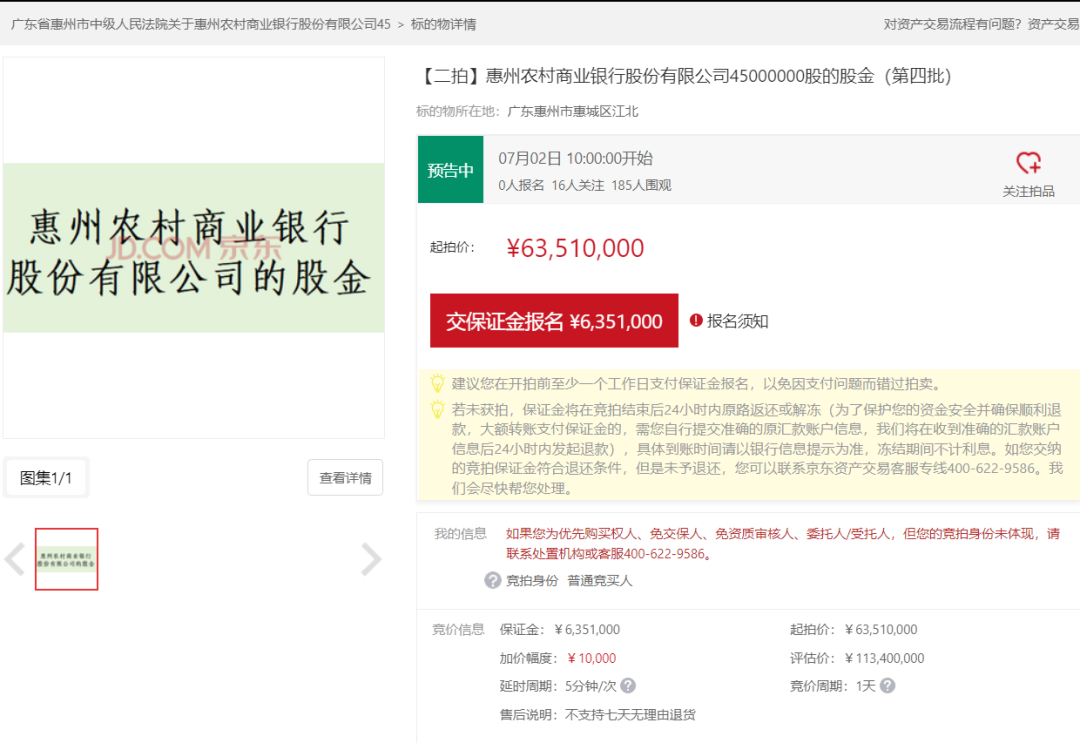
Task: Click the red notice about 优先购买权人
Action: point(783,543)
